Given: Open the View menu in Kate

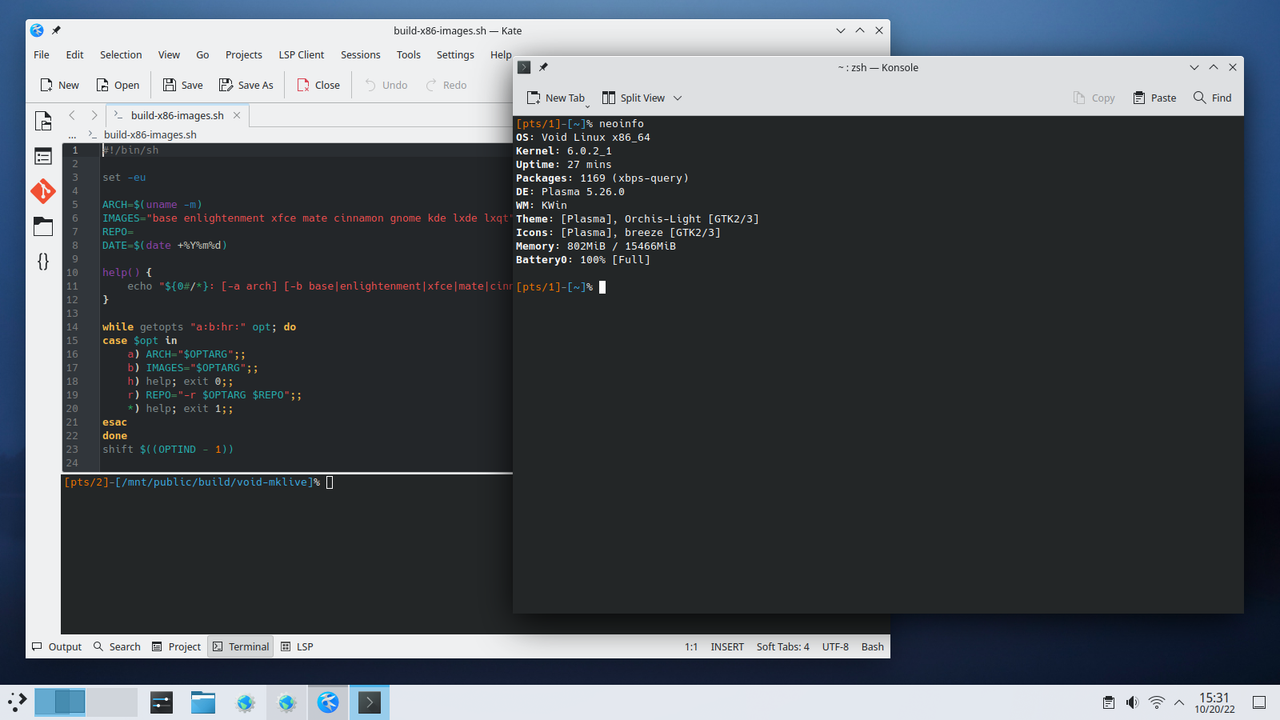Looking at the screenshot, I should (x=169, y=55).
